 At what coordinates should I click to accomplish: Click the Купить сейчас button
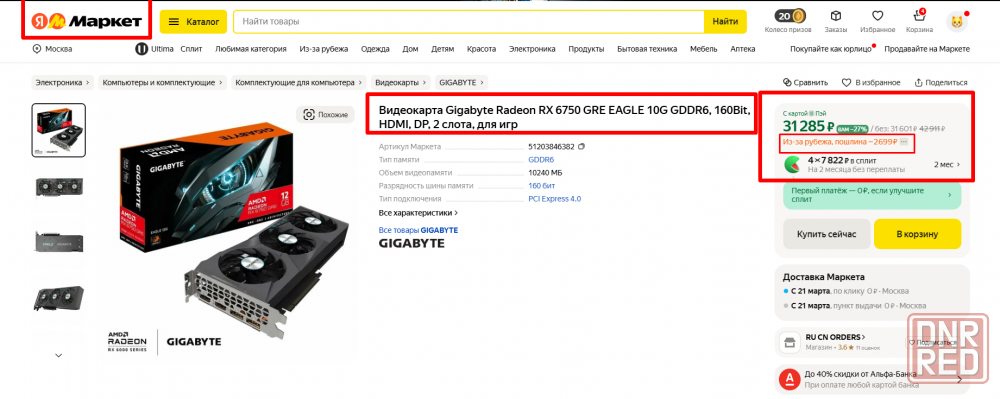coord(826,234)
